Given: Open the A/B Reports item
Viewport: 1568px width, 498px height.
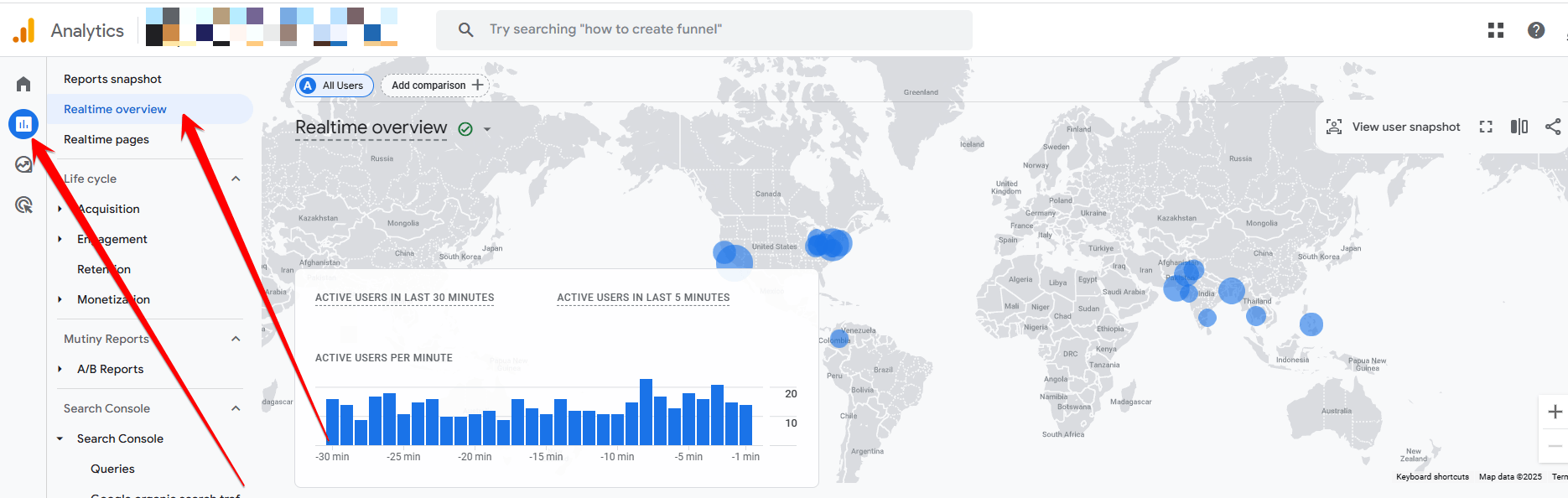Looking at the screenshot, I should 110,369.
